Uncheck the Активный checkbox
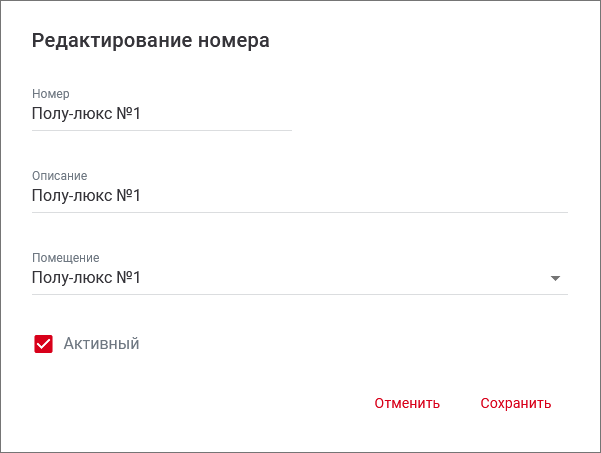601x453 pixels. pyautogui.click(x=43, y=344)
